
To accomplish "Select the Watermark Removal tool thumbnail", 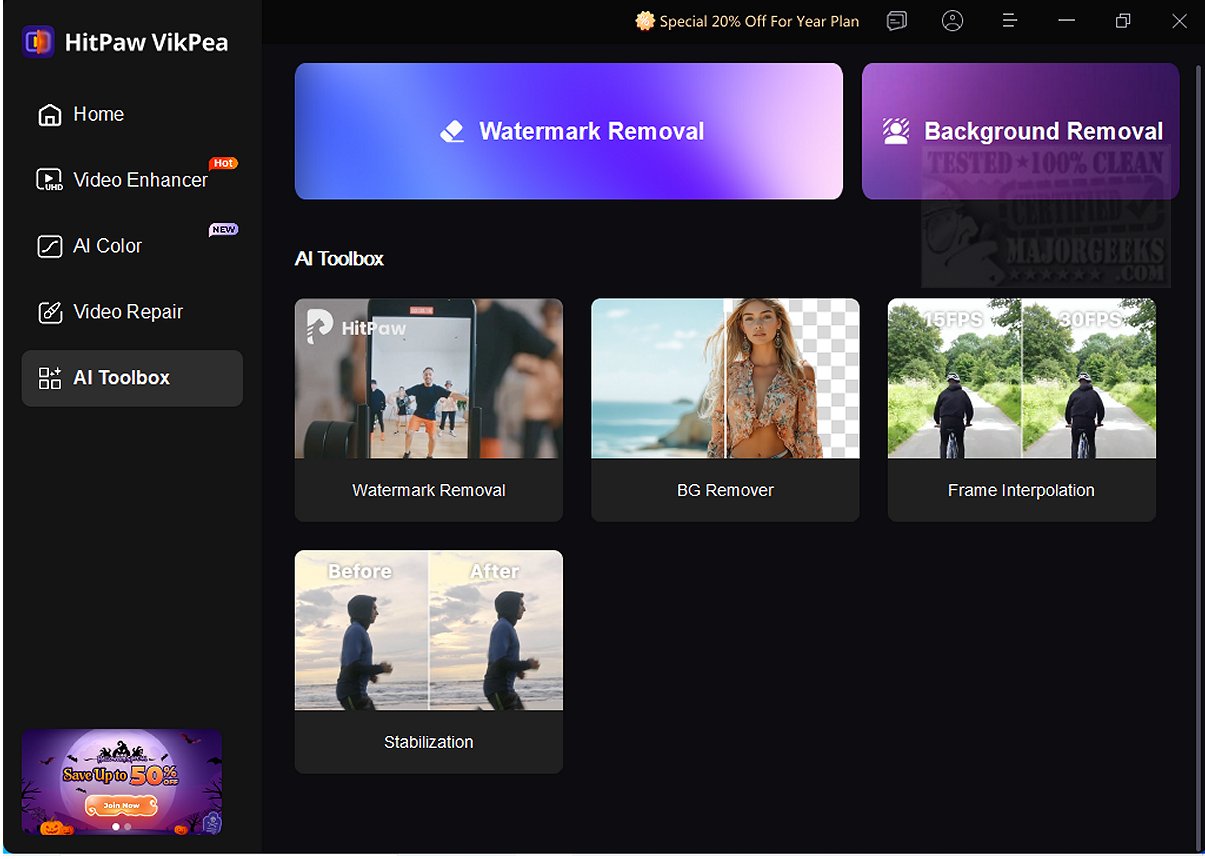I will pos(429,378).
